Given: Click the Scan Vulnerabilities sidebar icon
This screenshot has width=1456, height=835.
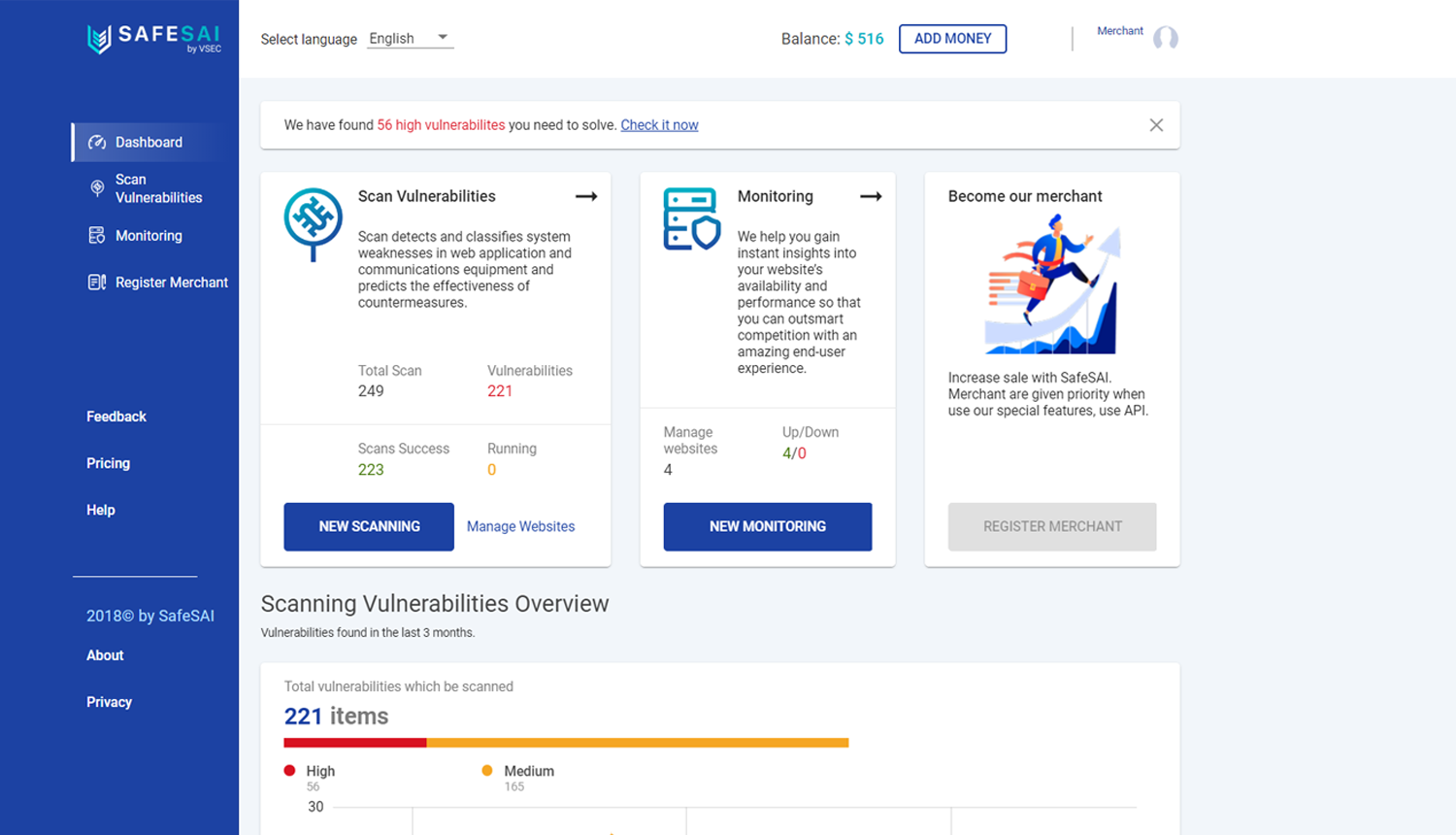Looking at the screenshot, I should click(x=97, y=188).
